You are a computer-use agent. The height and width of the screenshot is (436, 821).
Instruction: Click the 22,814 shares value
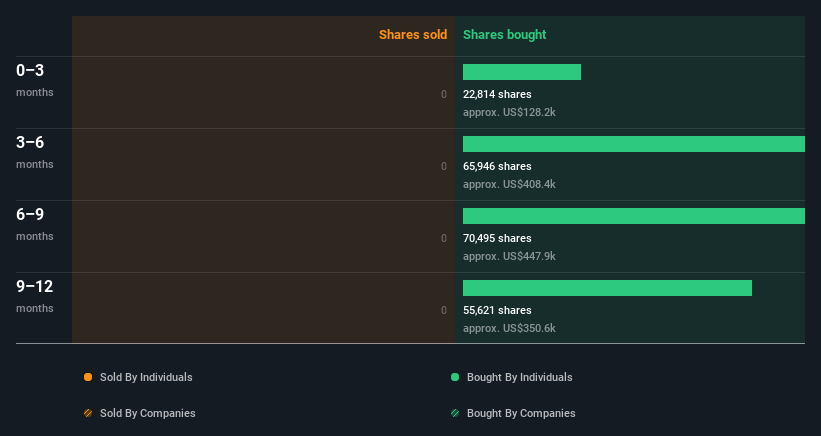[497, 94]
